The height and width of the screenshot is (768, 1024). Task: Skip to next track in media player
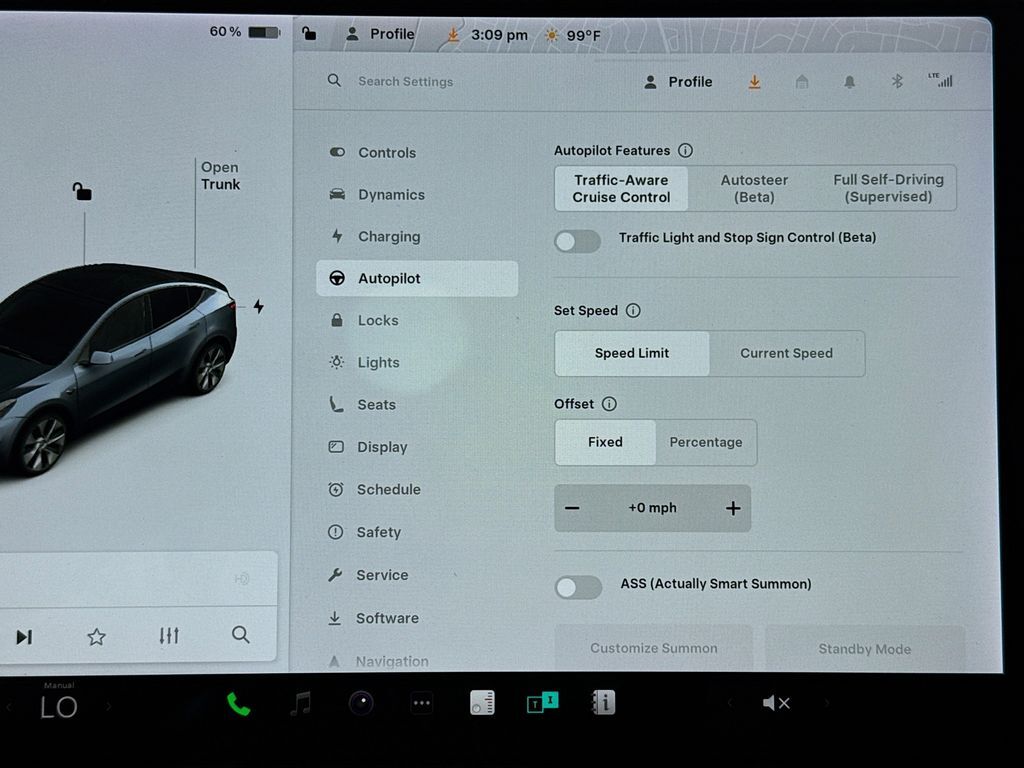click(24, 637)
